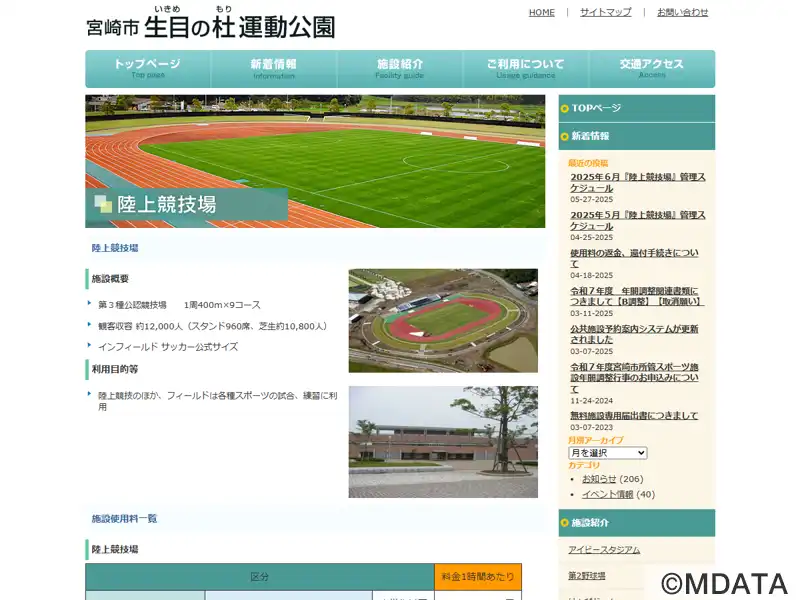Viewport: 800px width, 600px height.
Task: Click the 05-27-2025 post date
Action: point(592,199)
